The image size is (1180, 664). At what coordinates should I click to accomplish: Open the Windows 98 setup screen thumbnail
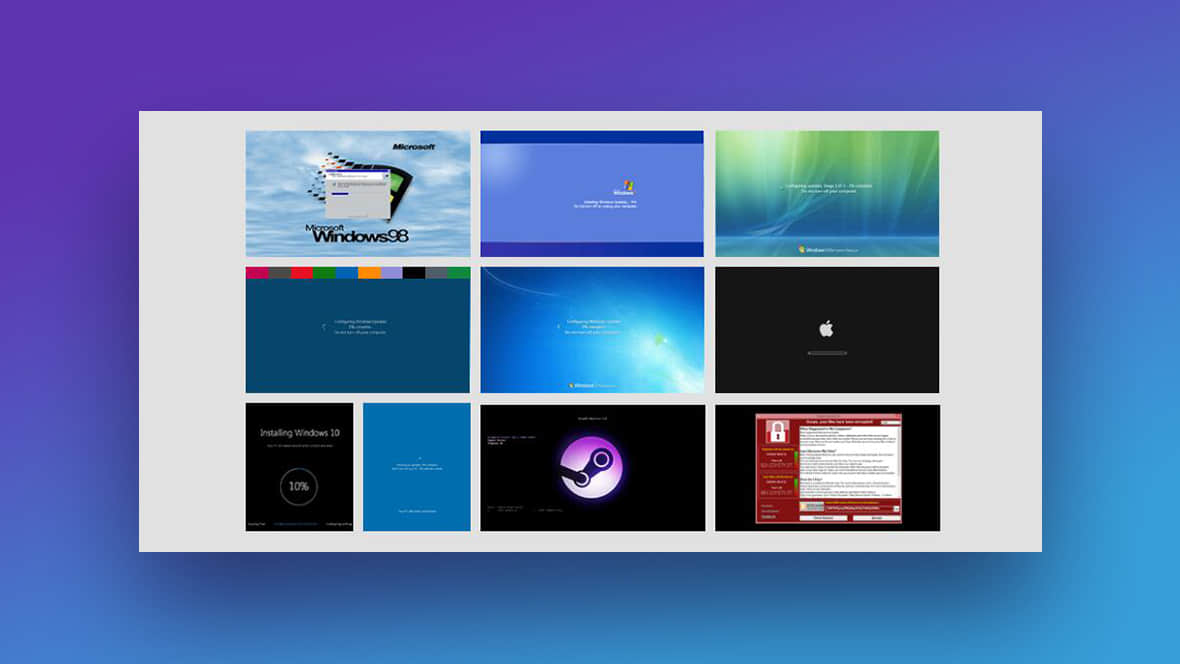pos(357,193)
